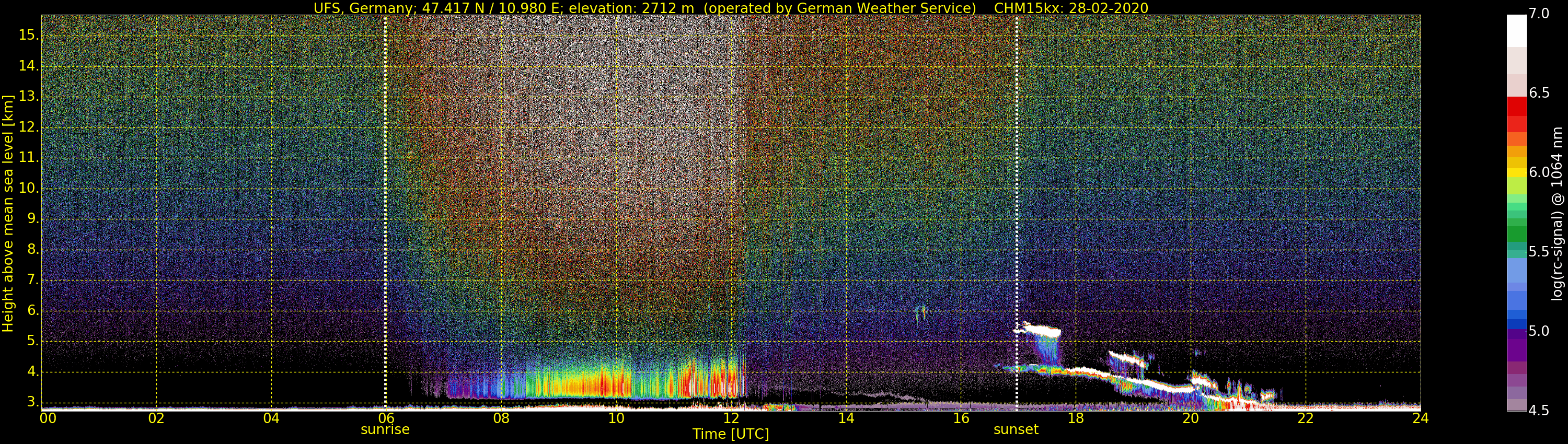This screenshot has height=444, width=1568.
Task: Click the '4.' height tick label
Action: 32,371
